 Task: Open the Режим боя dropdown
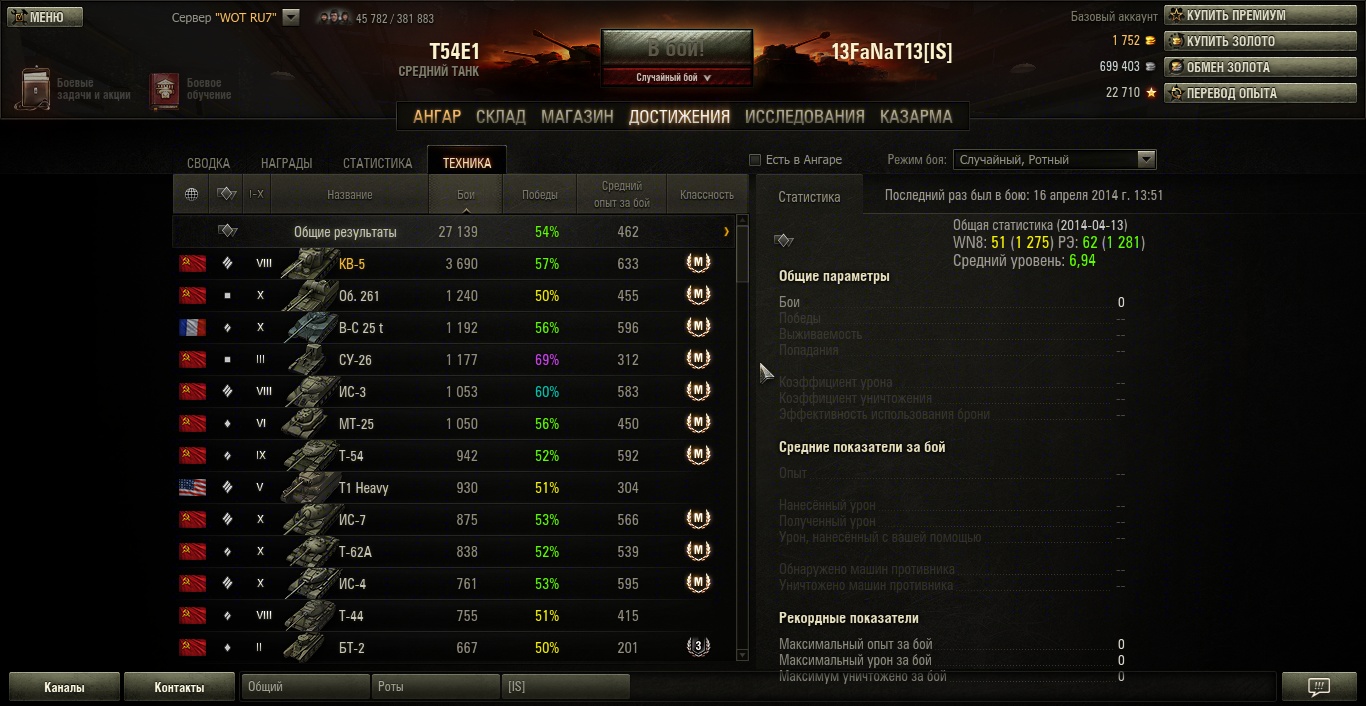tap(1055, 159)
